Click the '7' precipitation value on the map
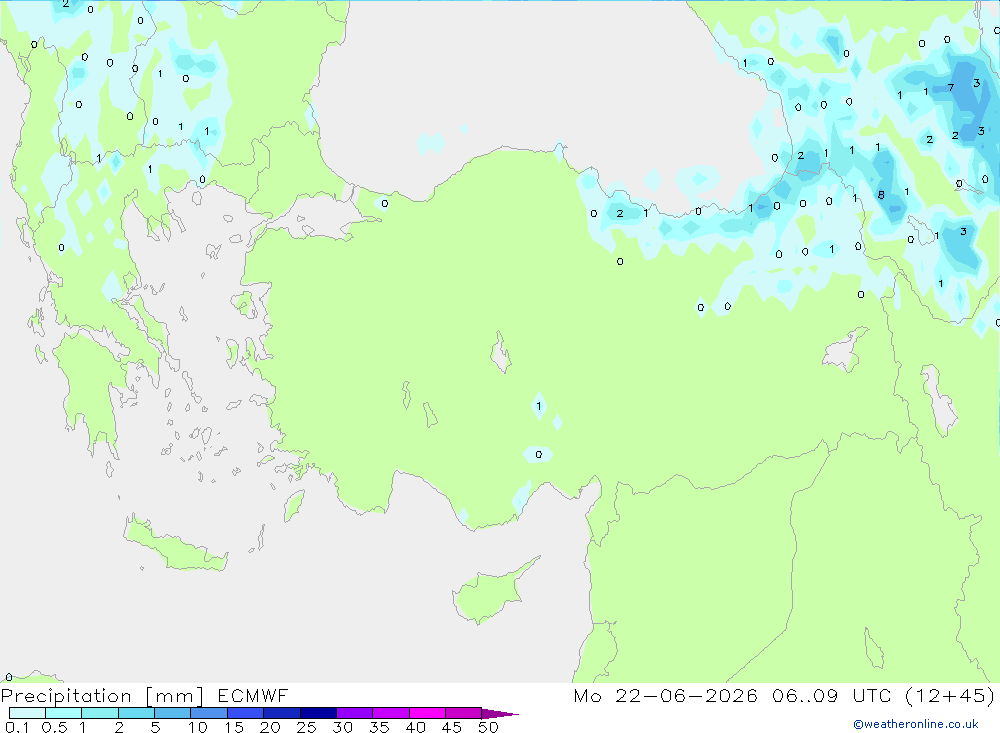 (x=950, y=87)
